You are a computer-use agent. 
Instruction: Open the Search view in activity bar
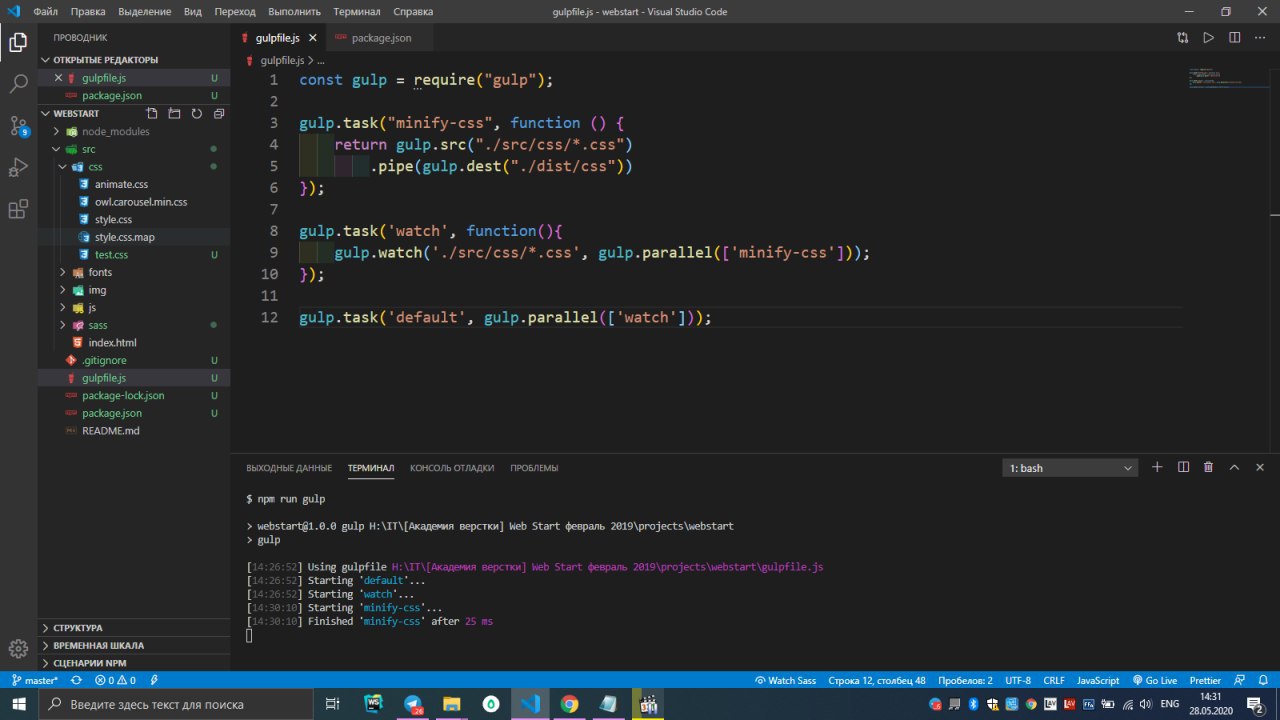click(18, 84)
